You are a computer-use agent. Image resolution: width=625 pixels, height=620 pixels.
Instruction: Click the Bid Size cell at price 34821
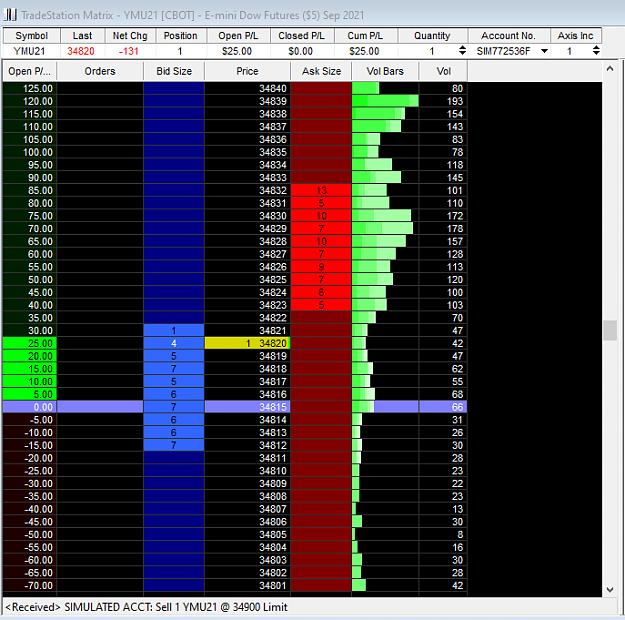tap(174, 331)
